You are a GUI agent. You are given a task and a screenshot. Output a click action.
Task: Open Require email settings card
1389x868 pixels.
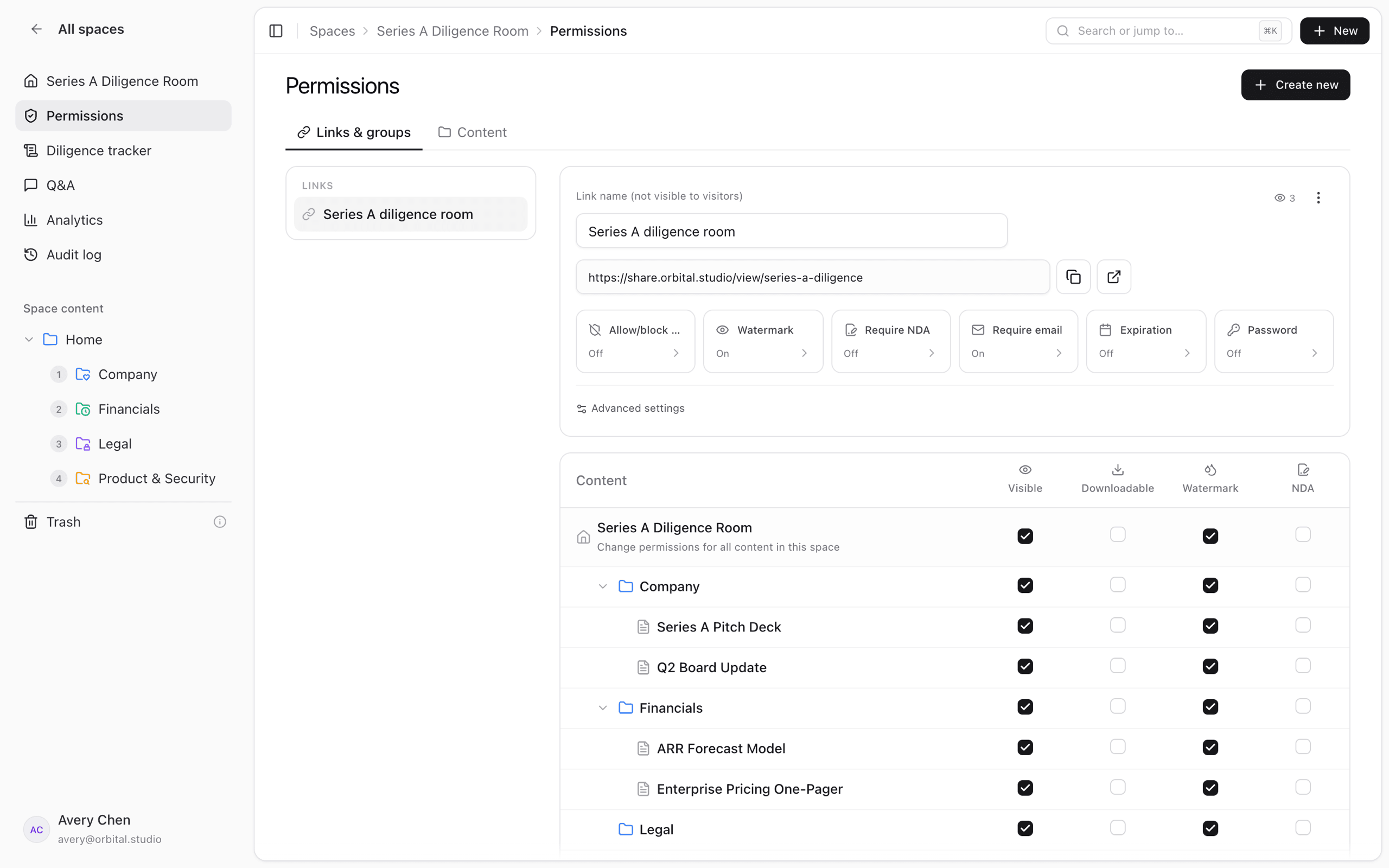point(1018,342)
